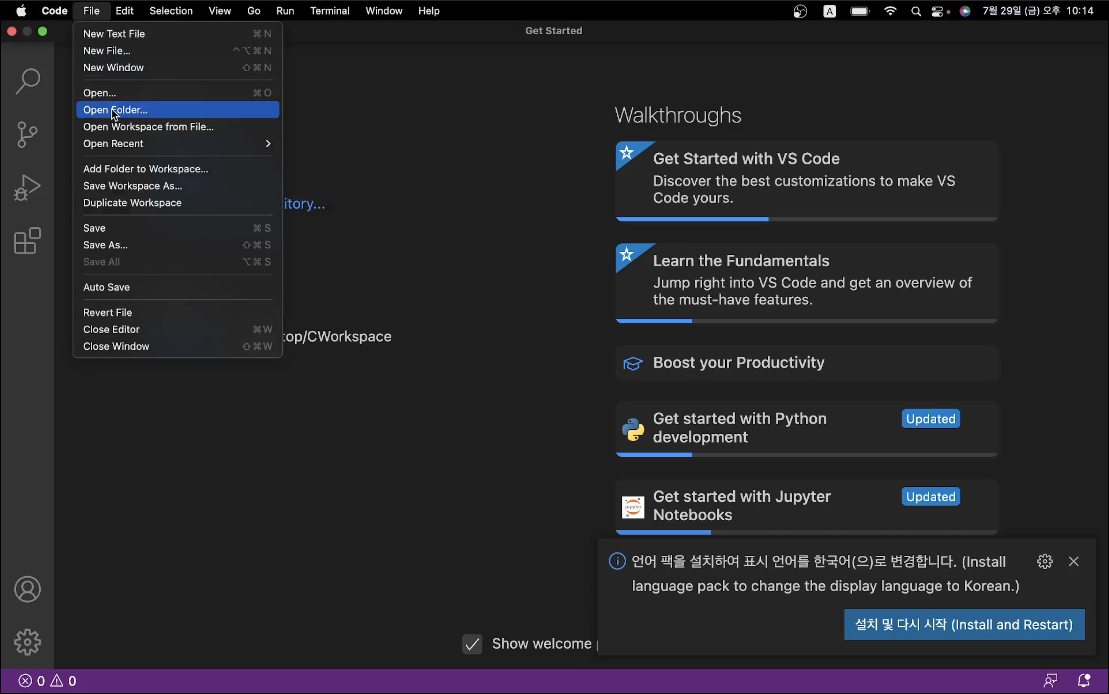Screen dimensions: 1109x694
Task: Click the Jupyter Notebooks walkthrough icon
Action: [x=632, y=507]
